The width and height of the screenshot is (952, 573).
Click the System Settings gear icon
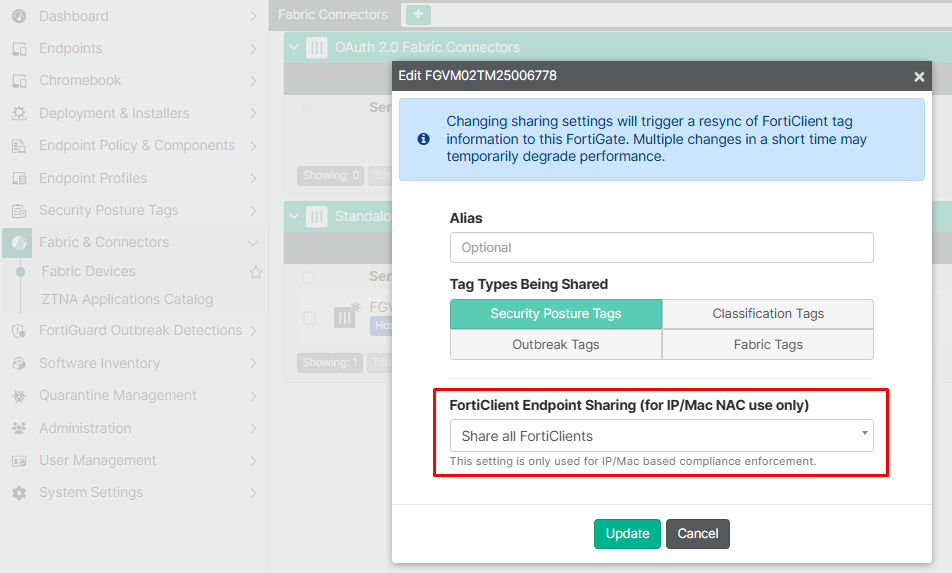(19, 493)
